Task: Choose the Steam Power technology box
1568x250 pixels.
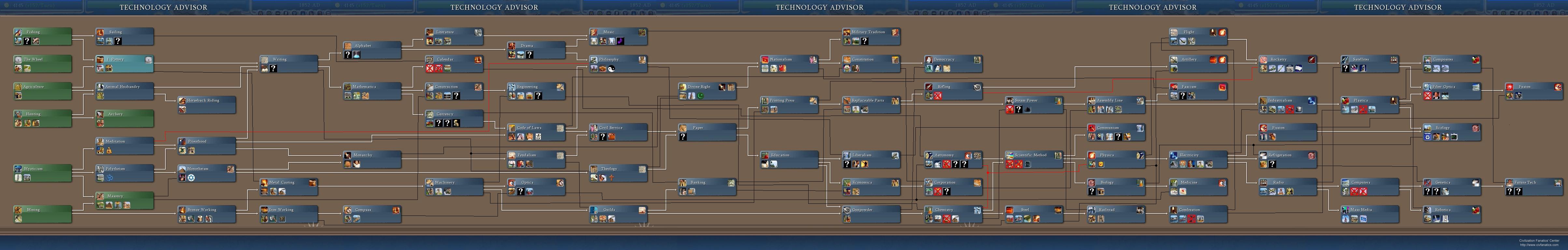Action: (x=1034, y=104)
